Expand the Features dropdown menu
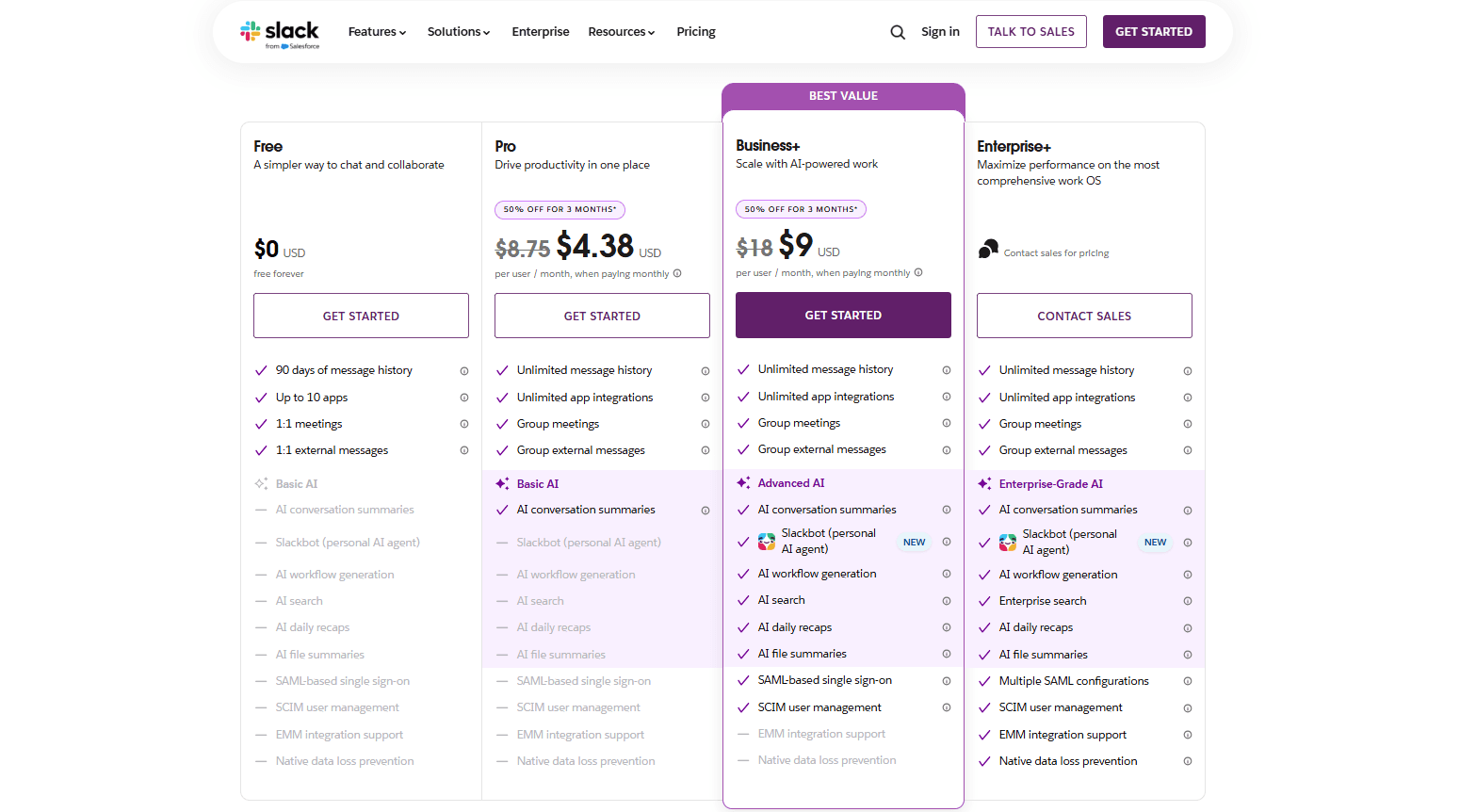The image size is (1460, 812). [x=376, y=31]
